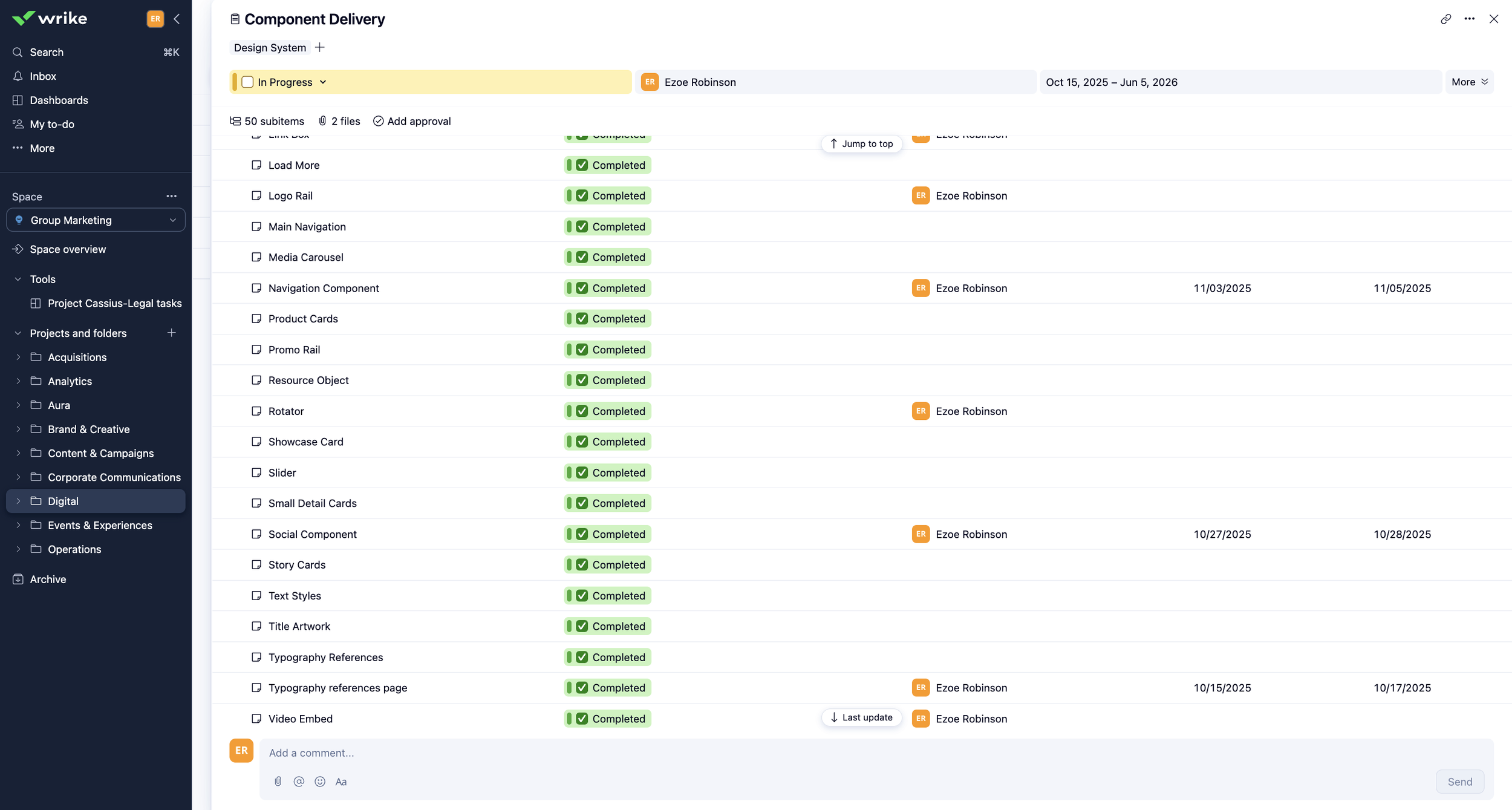Open the three-dot task options menu
Viewport: 1512px width, 810px height.
tap(1469, 19)
